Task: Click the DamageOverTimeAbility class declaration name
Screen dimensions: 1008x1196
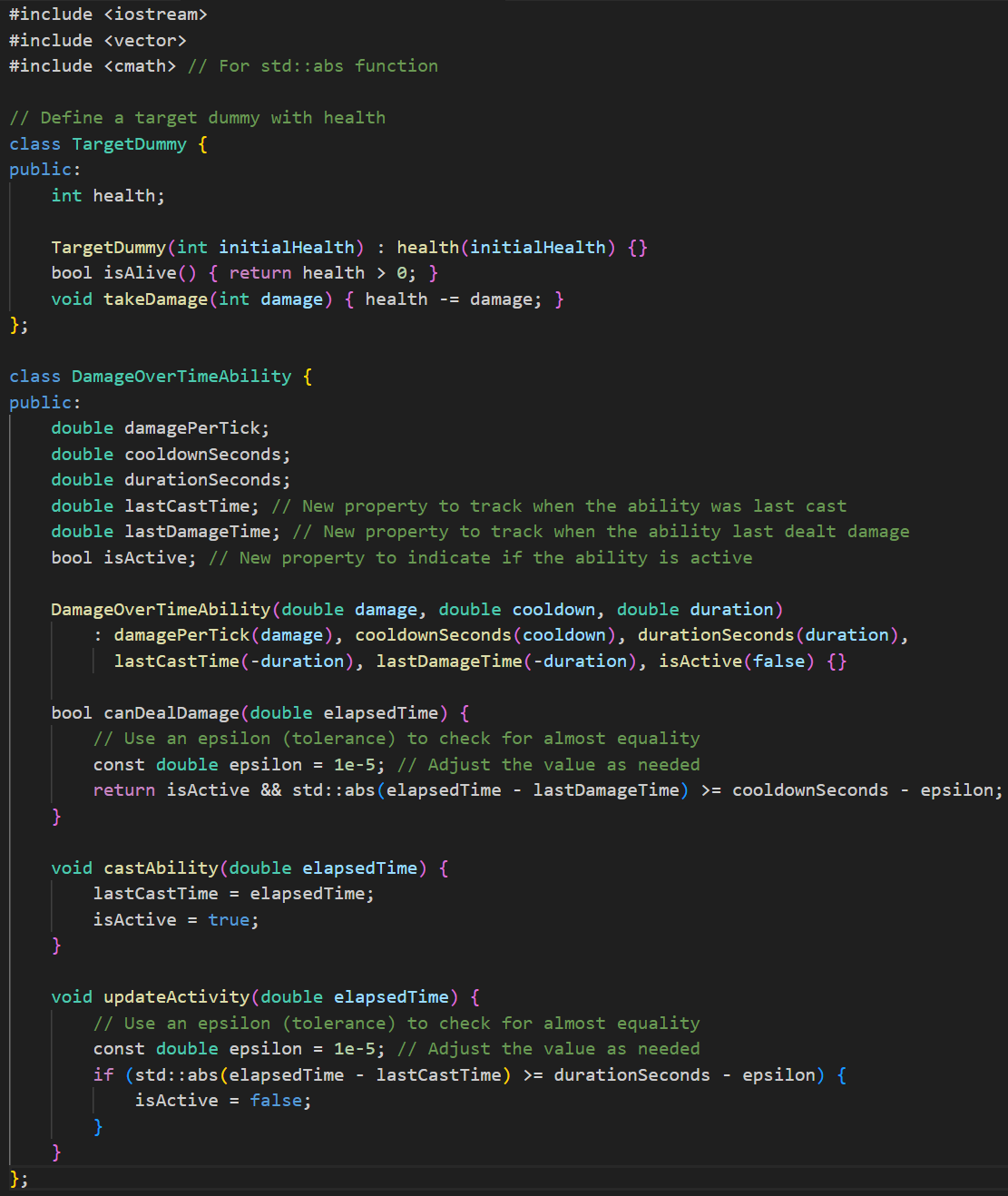Action: pos(181,377)
